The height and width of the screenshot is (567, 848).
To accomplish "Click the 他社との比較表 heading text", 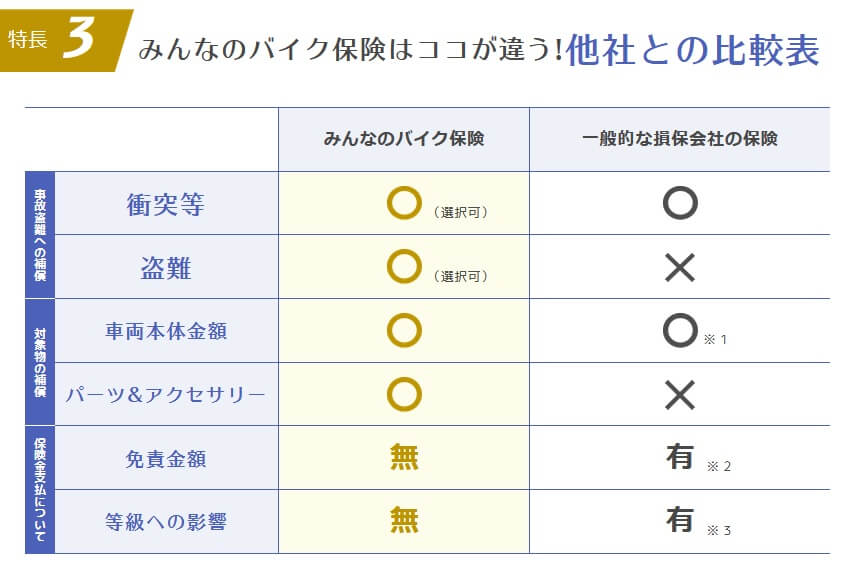I will click(692, 50).
